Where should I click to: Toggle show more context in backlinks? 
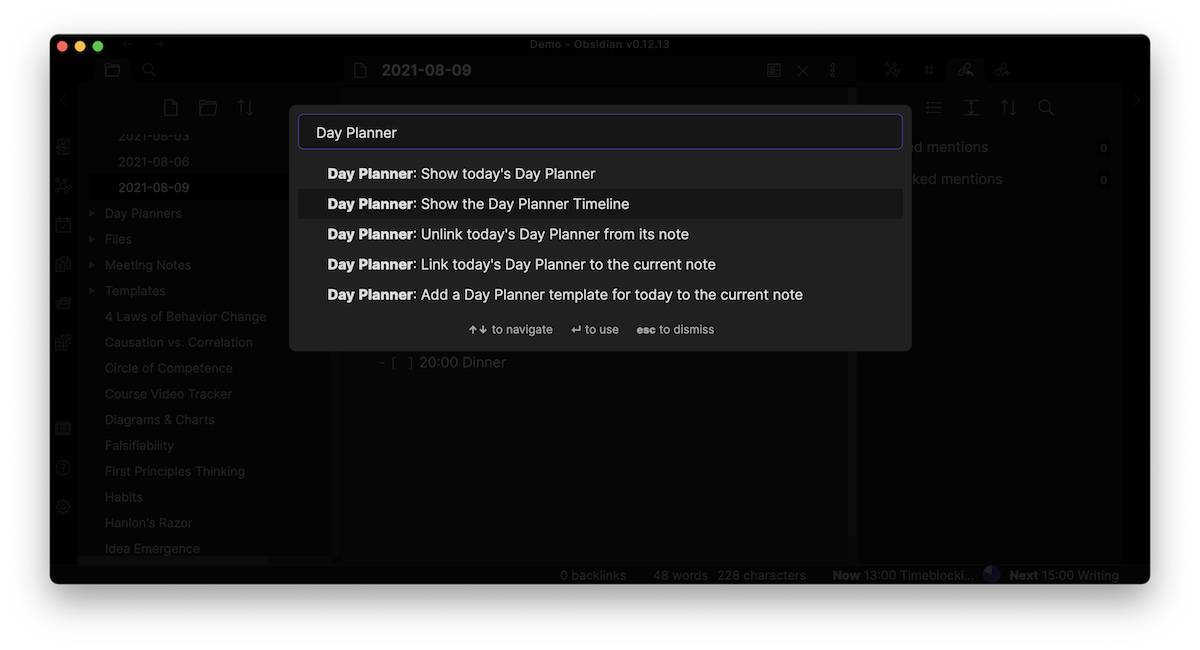pos(971,108)
